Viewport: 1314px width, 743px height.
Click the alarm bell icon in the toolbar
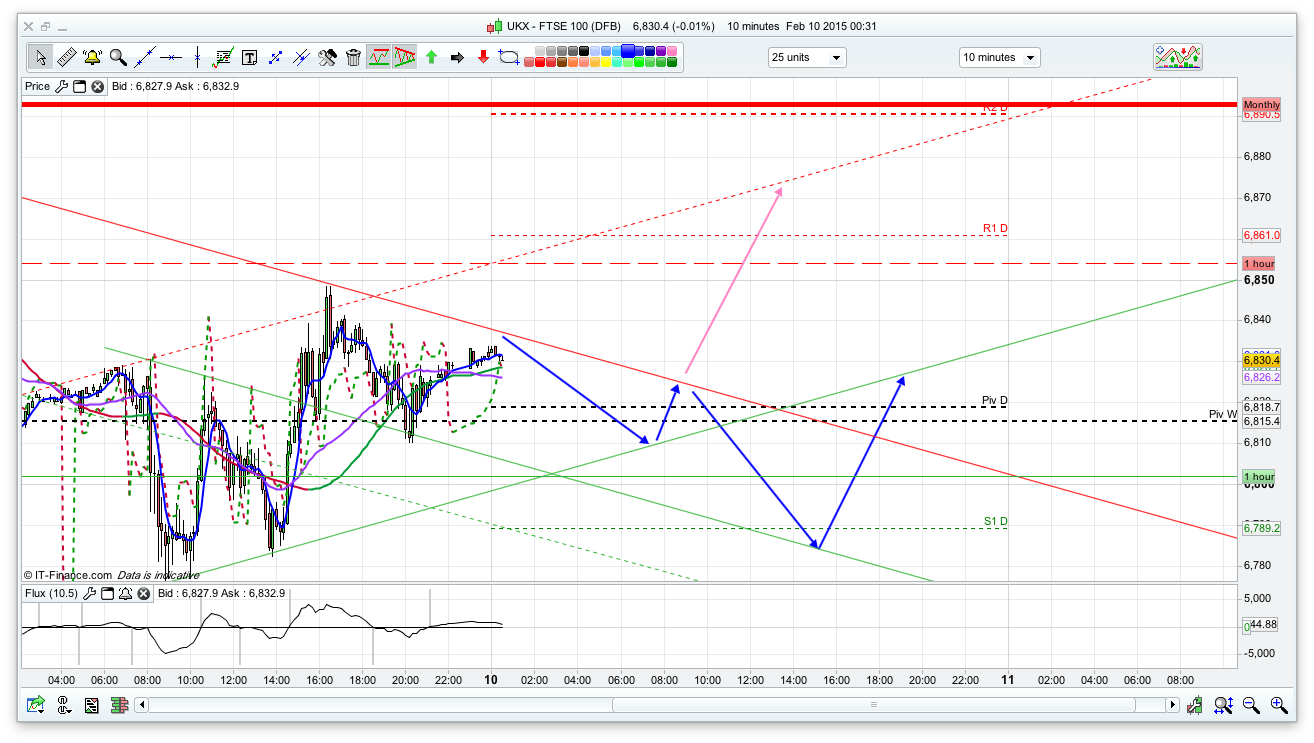[92, 57]
